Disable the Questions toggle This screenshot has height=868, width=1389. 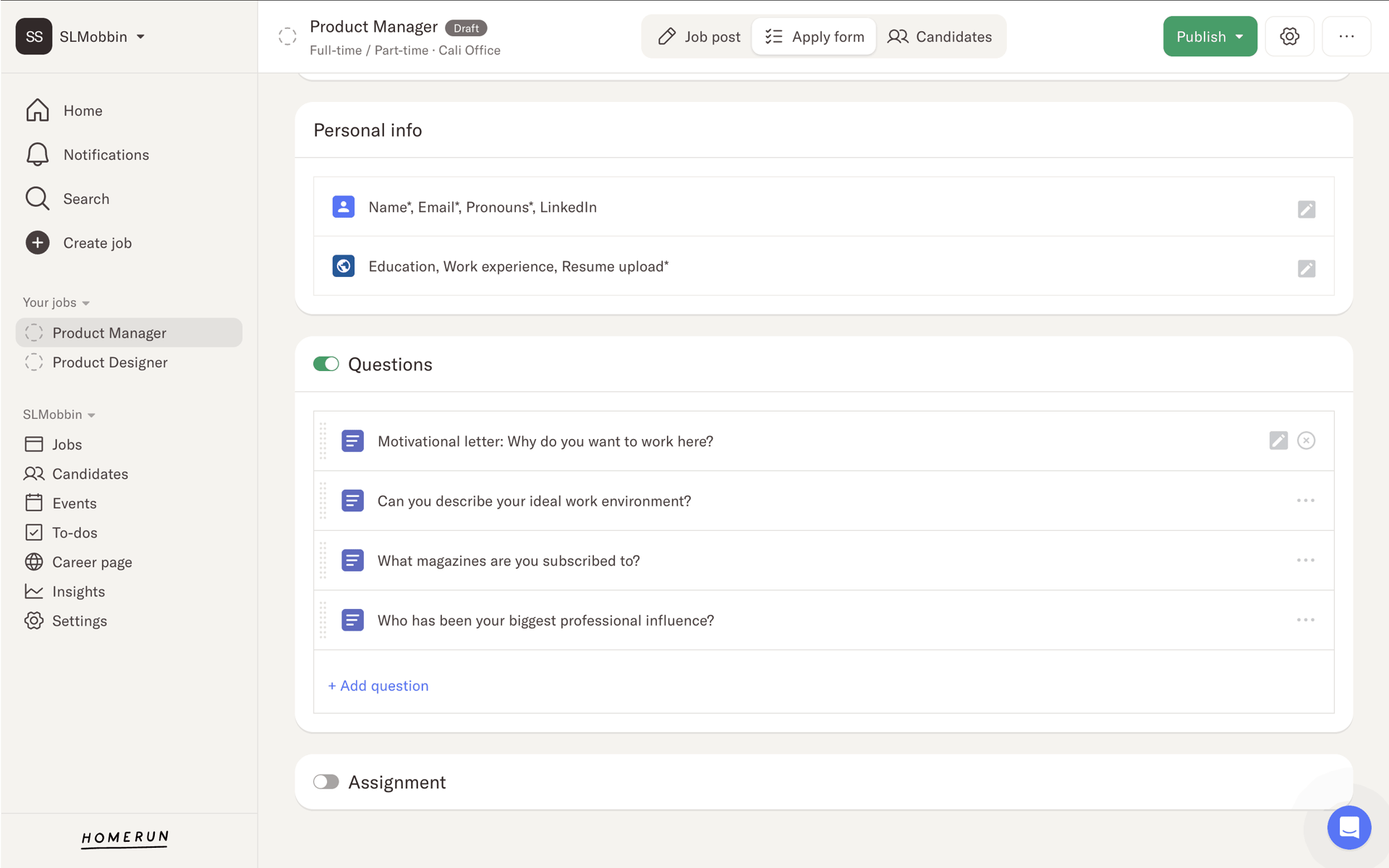(x=326, y=364)
